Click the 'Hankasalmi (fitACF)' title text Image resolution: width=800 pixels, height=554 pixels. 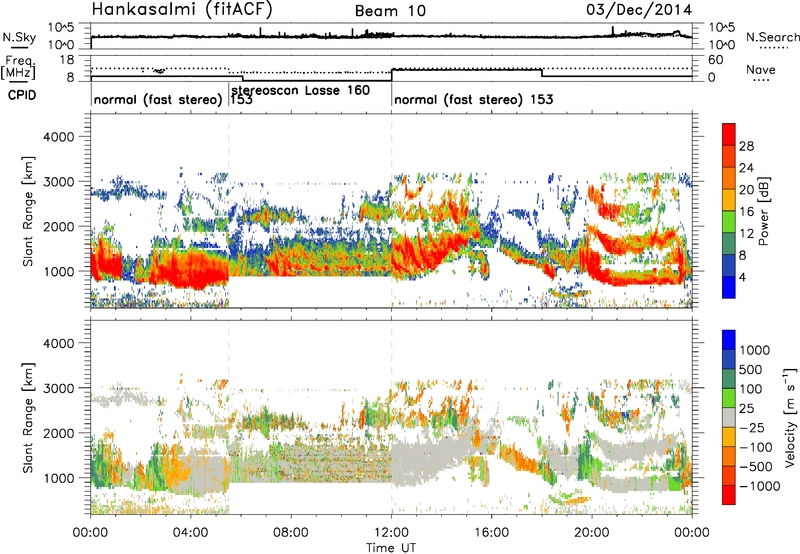click(182, 10)
